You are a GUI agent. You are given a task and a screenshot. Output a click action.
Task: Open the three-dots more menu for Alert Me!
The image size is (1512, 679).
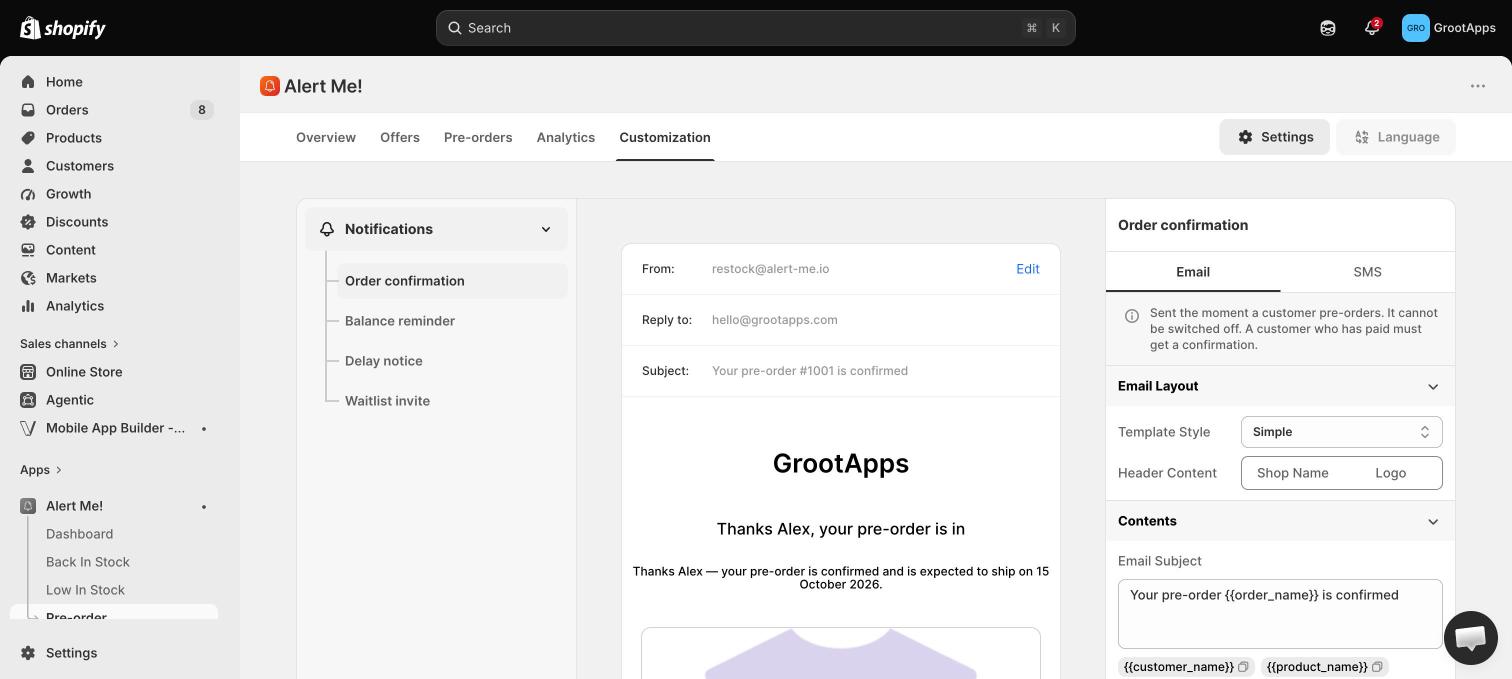coord(1478,86)
